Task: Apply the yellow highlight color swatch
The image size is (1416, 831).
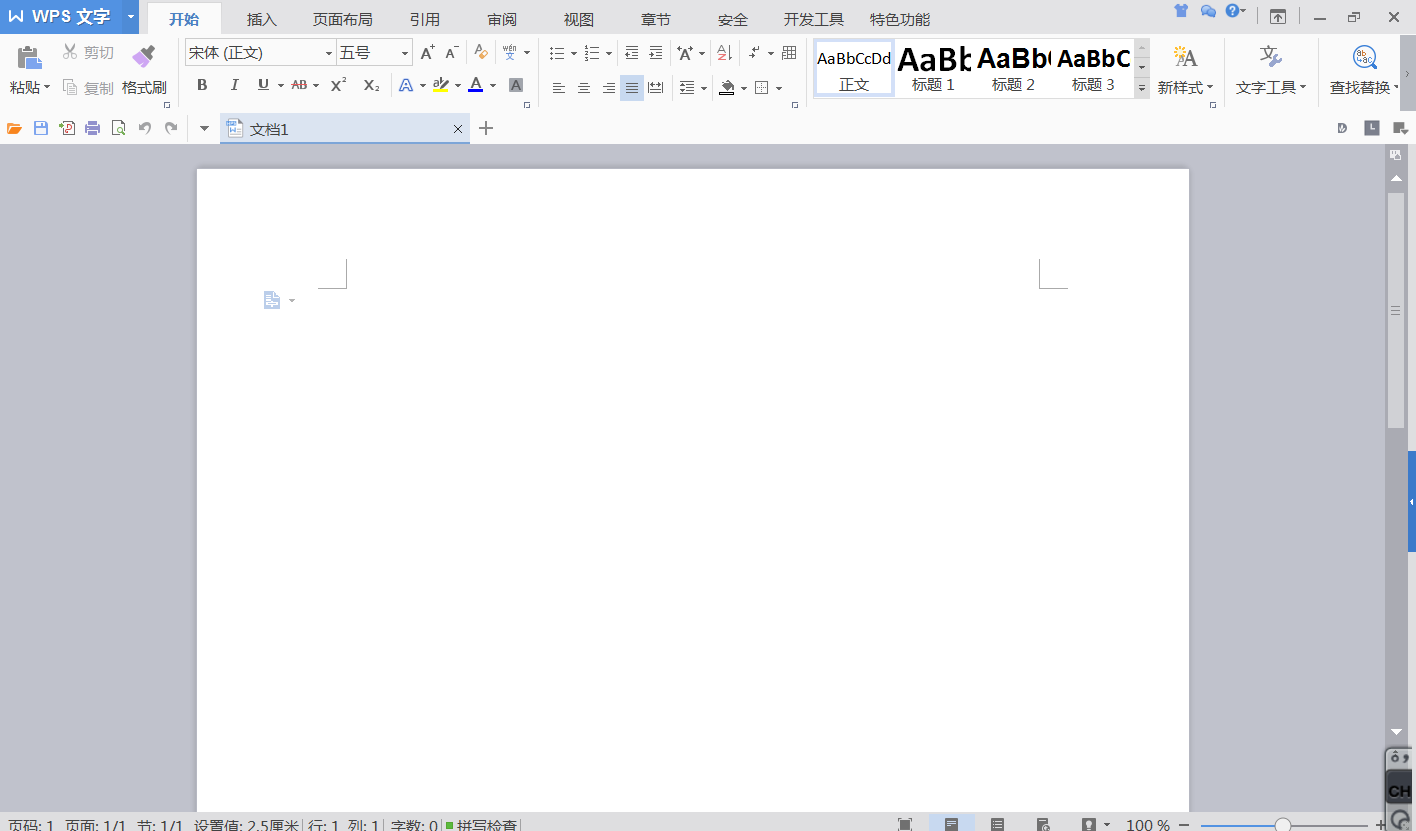Action: tap(440, 86)
